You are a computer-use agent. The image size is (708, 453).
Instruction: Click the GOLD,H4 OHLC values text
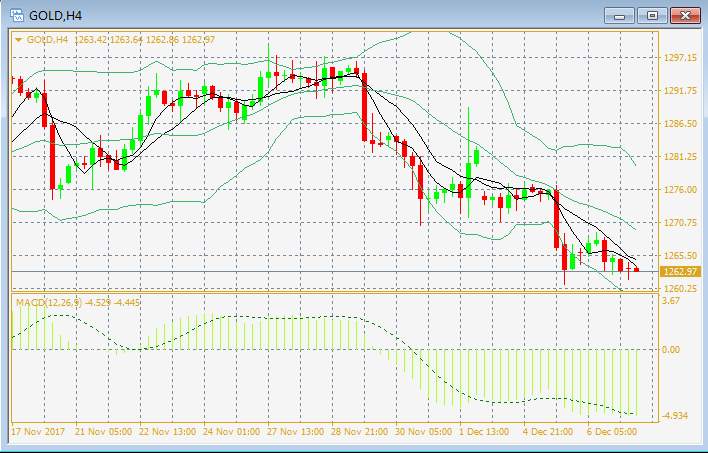tap(144, 40)
